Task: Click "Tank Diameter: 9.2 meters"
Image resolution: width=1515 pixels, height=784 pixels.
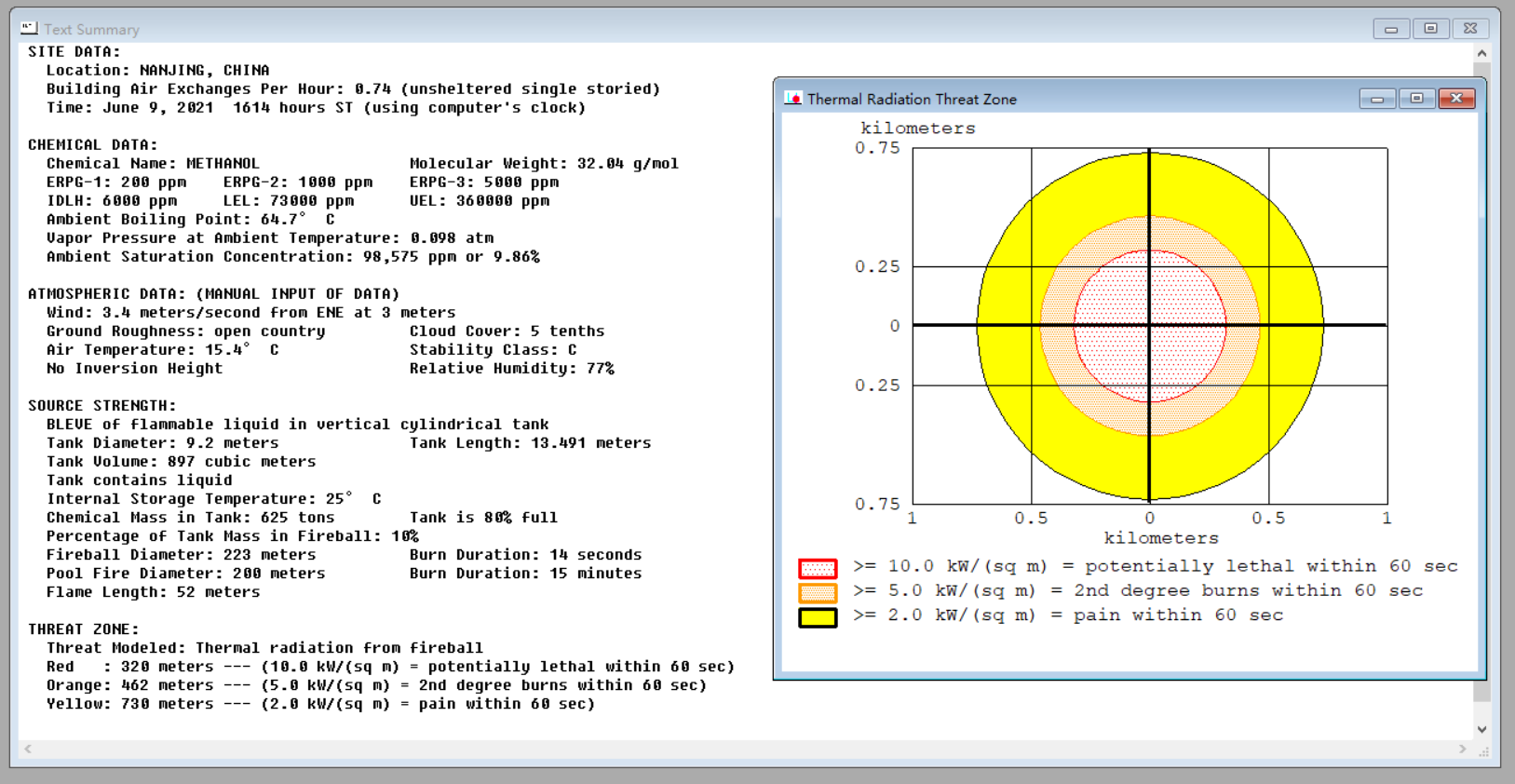Action: click(163, 443)
